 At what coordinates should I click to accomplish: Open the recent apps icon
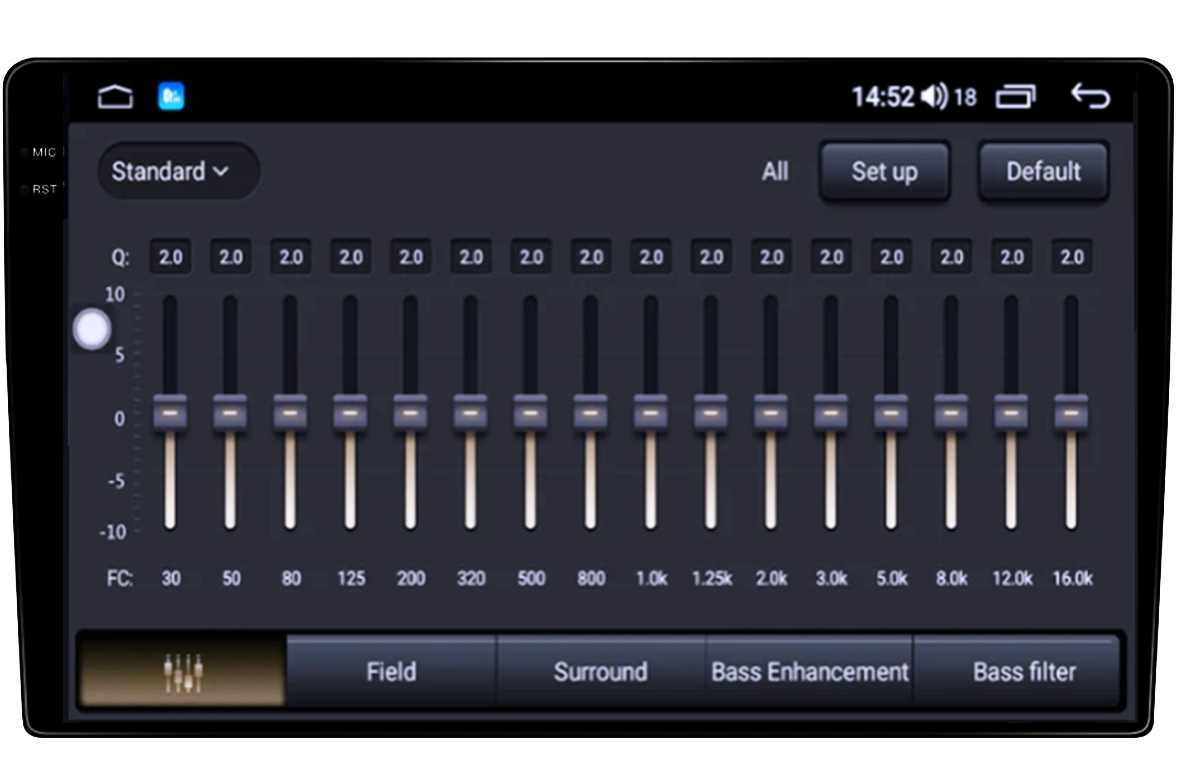coord(1015,97)
